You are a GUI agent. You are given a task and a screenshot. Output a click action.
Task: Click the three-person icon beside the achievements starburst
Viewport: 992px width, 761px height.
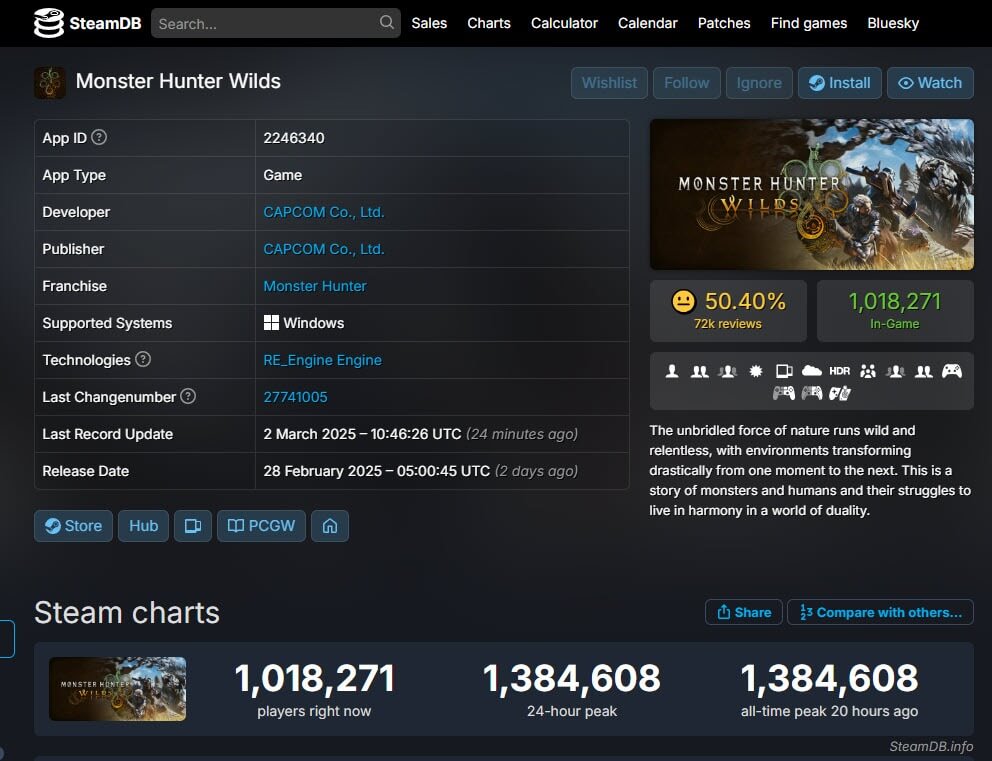coord(728,371)
